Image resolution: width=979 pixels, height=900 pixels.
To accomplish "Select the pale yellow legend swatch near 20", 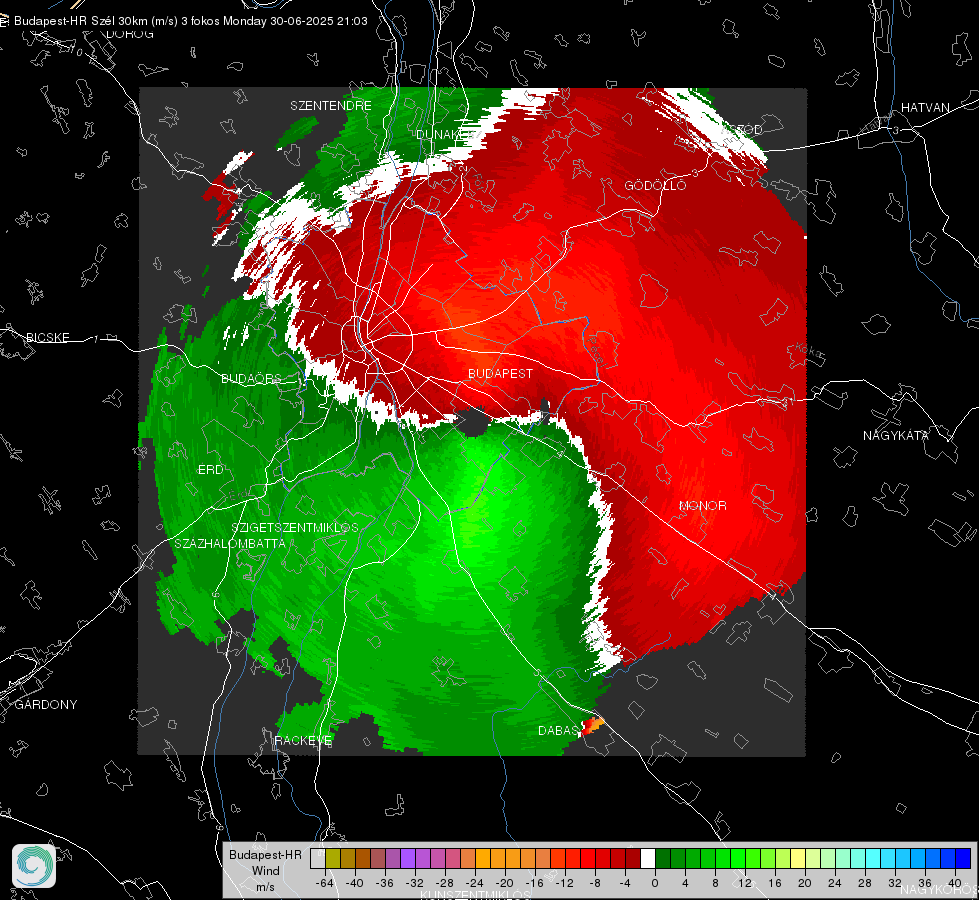I will [798, 858].
